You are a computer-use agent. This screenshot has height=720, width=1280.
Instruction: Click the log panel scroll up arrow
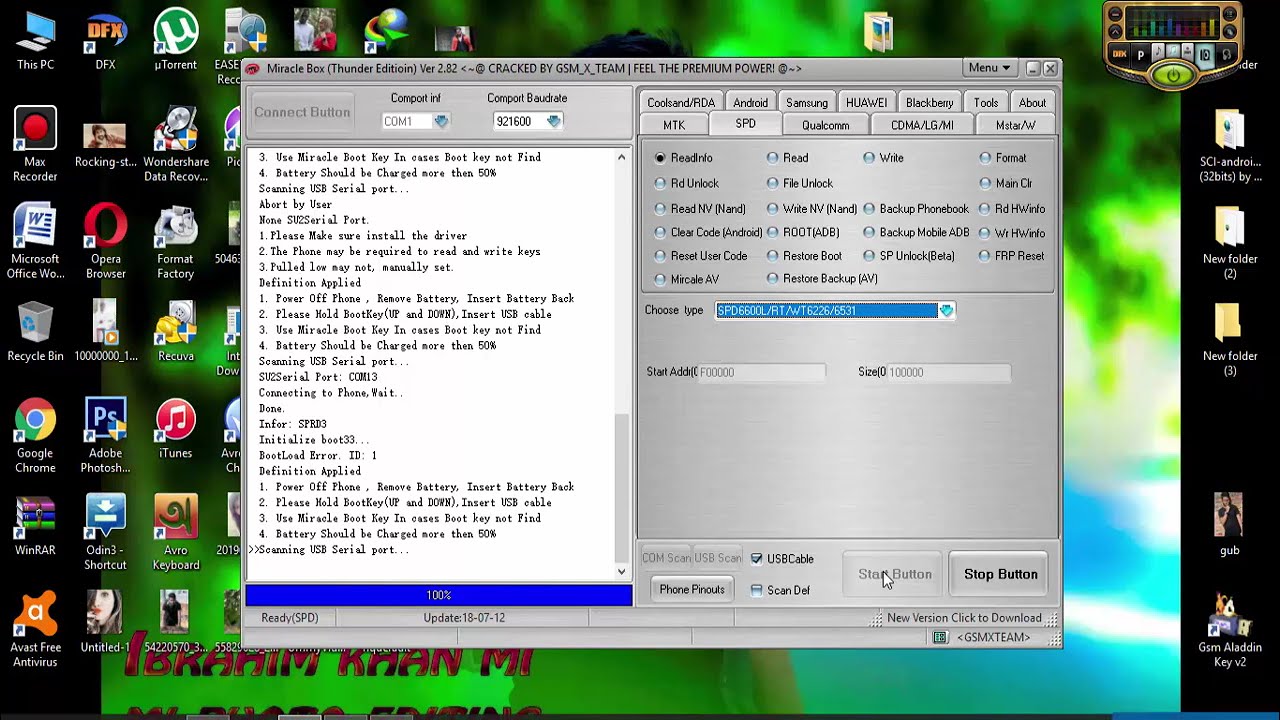point(621,157)
